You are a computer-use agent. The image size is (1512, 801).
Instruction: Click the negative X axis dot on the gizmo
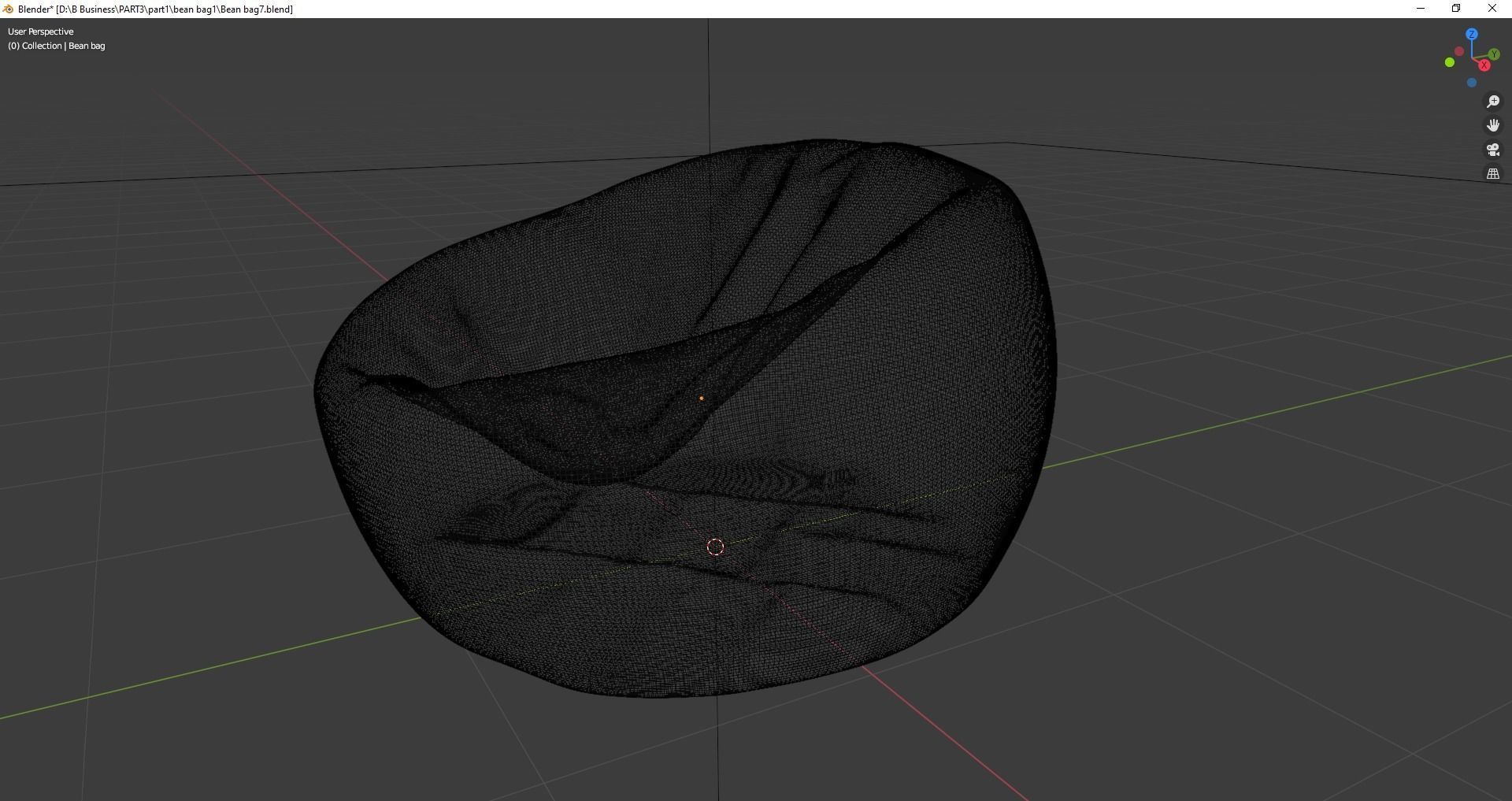(1458, 51)
